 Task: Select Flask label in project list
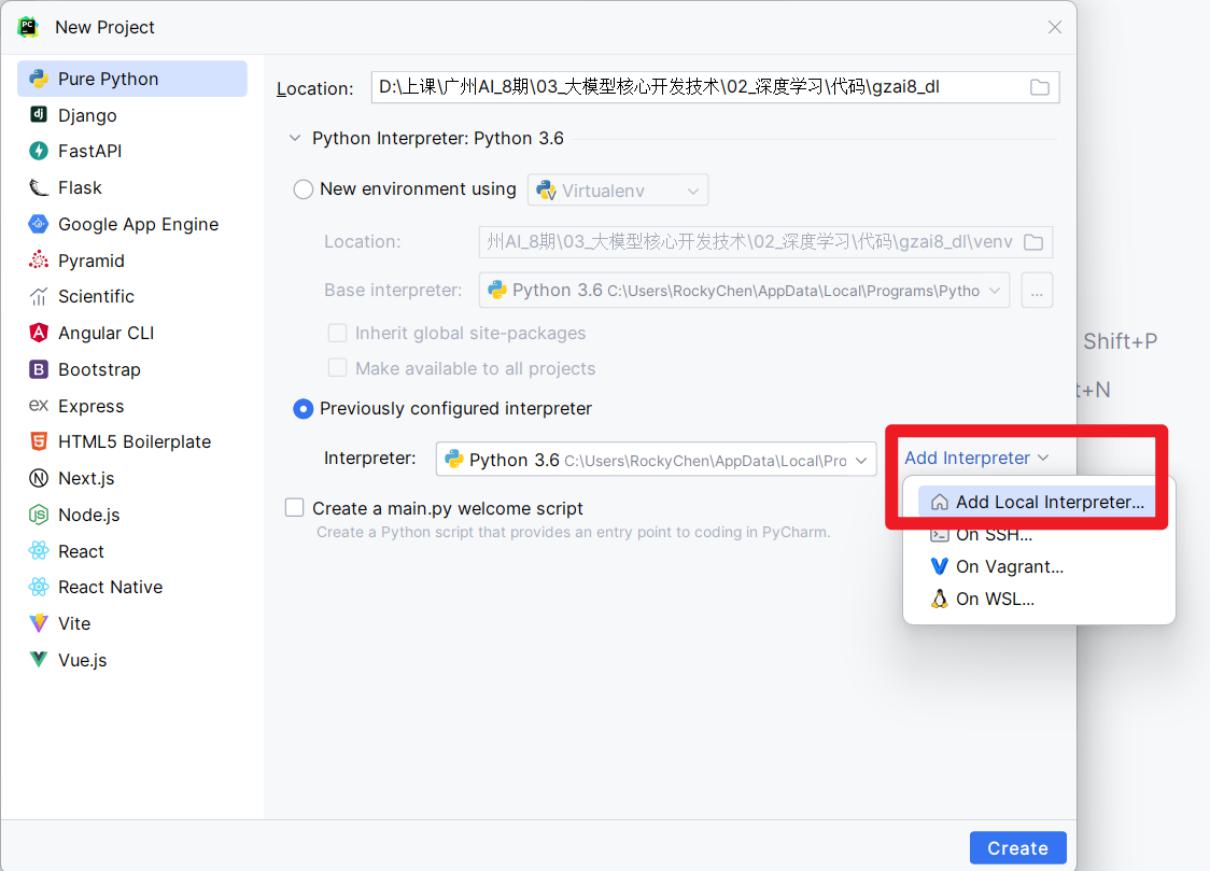80,188
